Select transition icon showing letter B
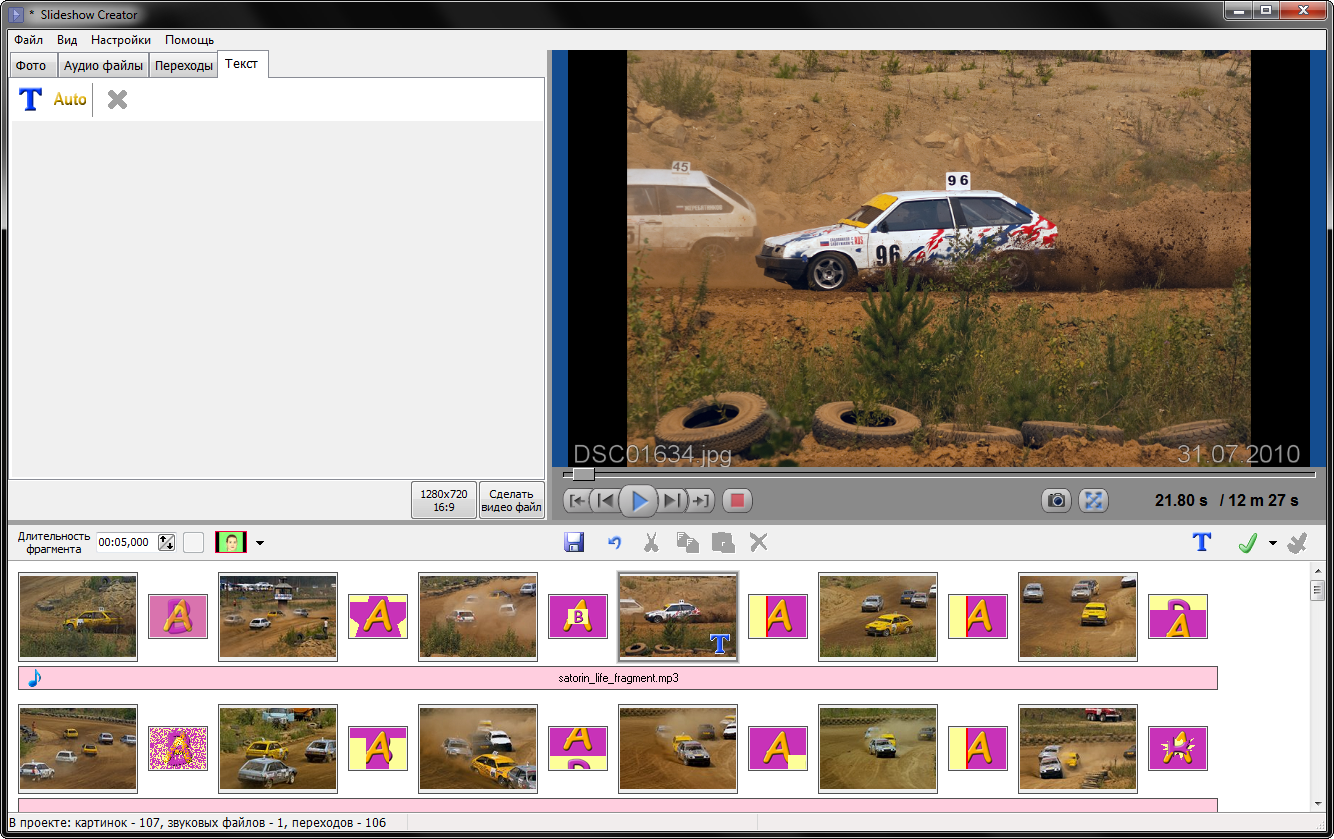The height and width of the screenshot is (839, 1334). point(578,617)
